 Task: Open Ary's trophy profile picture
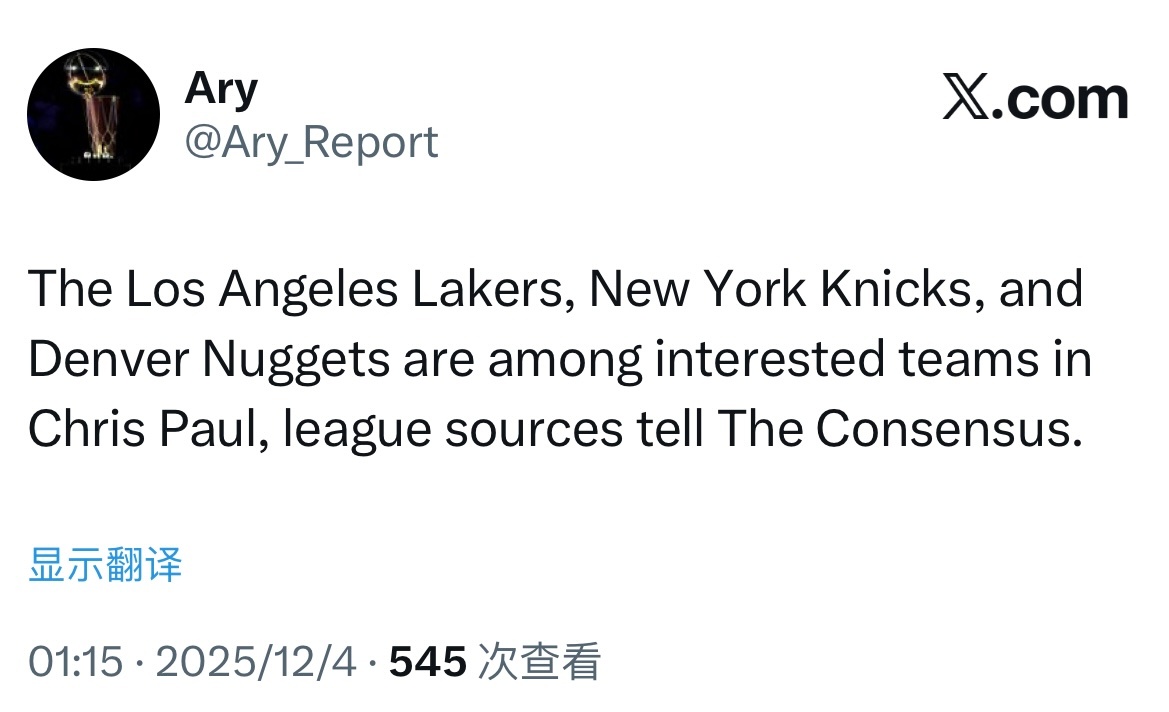coord(93,114)
